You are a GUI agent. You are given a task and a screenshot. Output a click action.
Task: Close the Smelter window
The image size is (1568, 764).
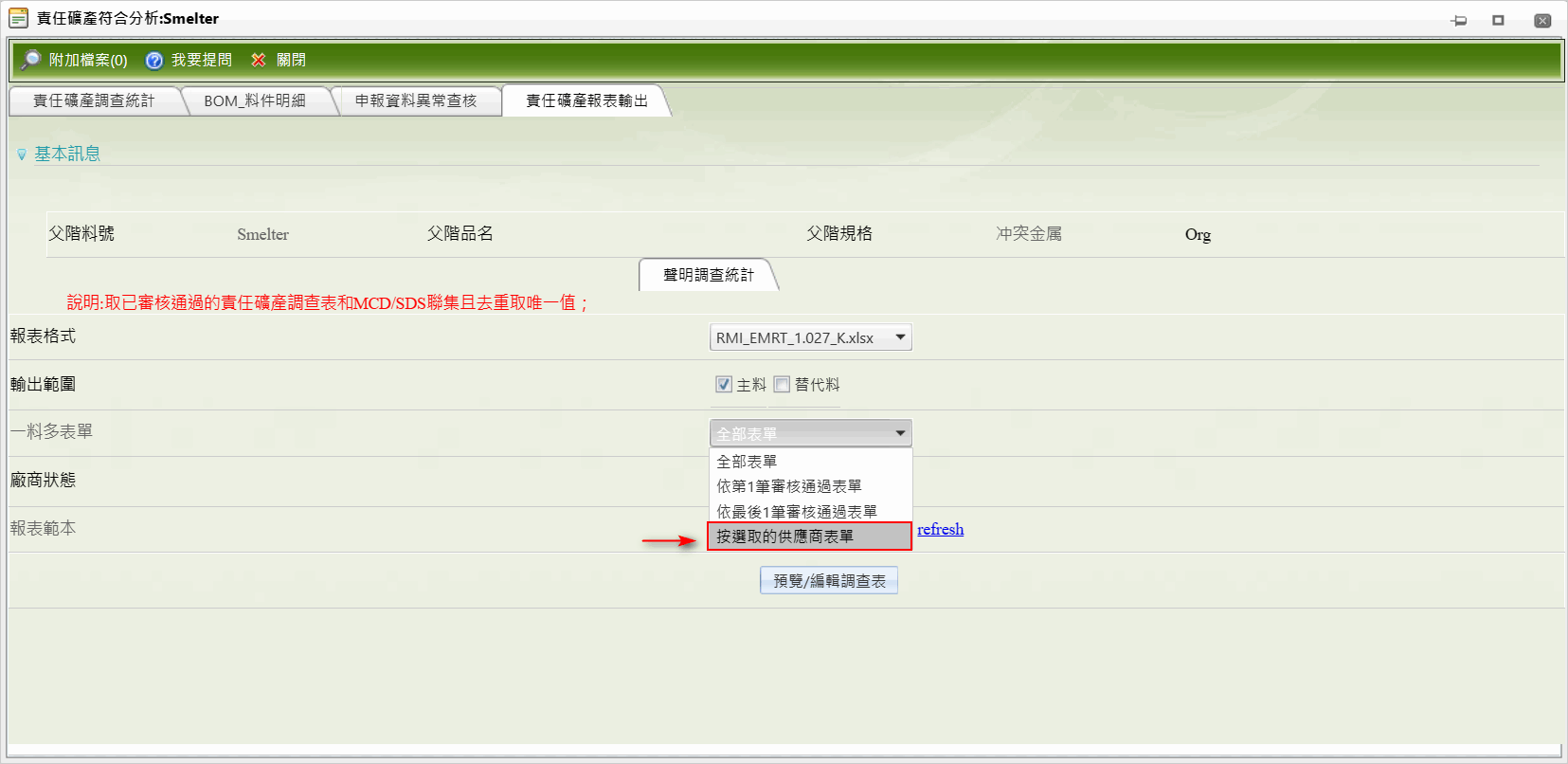[x=1542, y=20]
